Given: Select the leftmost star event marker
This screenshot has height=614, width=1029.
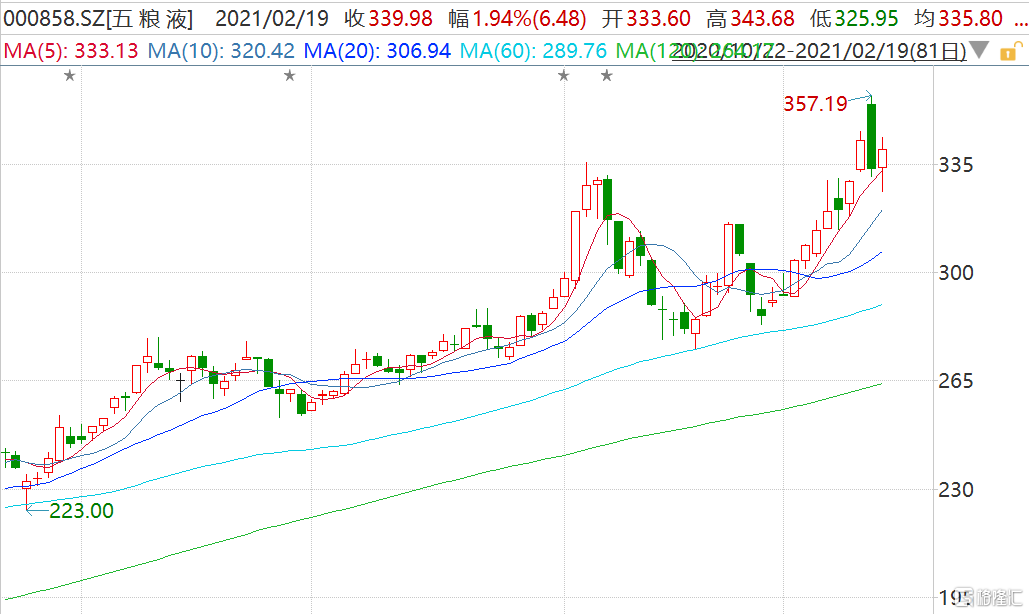Looking at the screenshot, I should pyautogui.click(x=70, y=76).
